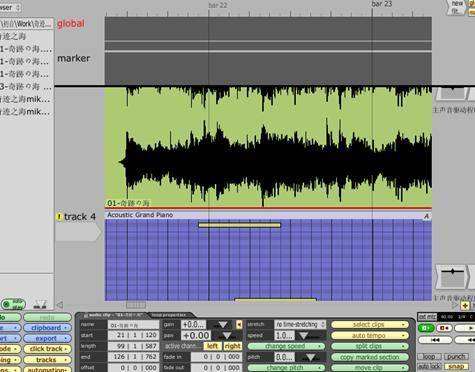Click the A button on piano clip
The height and width of the screenshot is (372, 475).
[x=426, y=217]
